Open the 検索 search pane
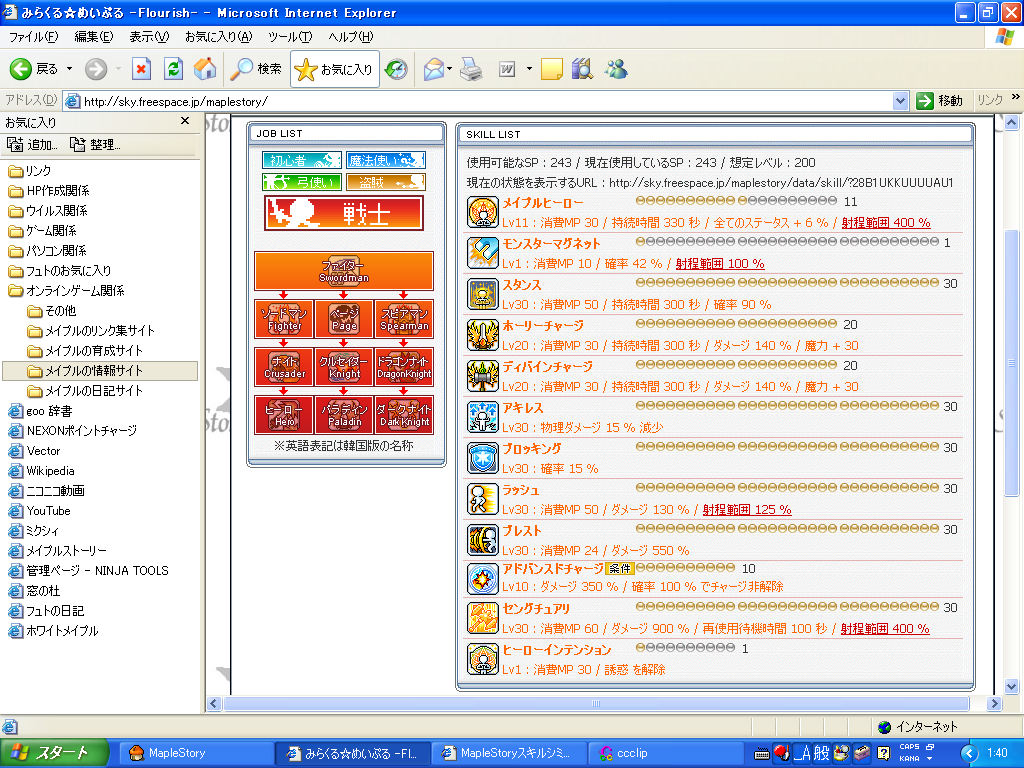Screen dimensions: 1024x768 click(x=256, y=69)
